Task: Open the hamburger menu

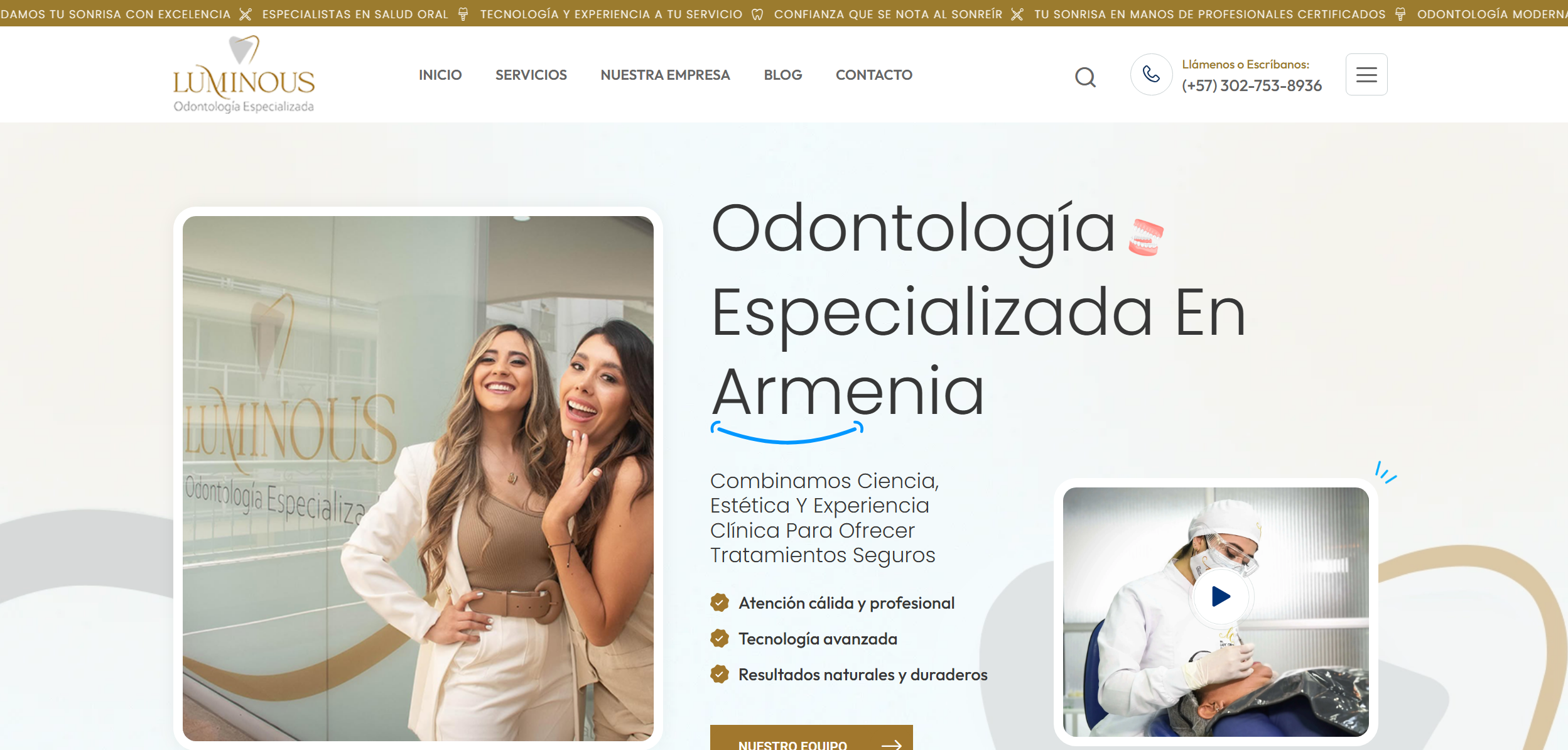Action: (1366, 74)
